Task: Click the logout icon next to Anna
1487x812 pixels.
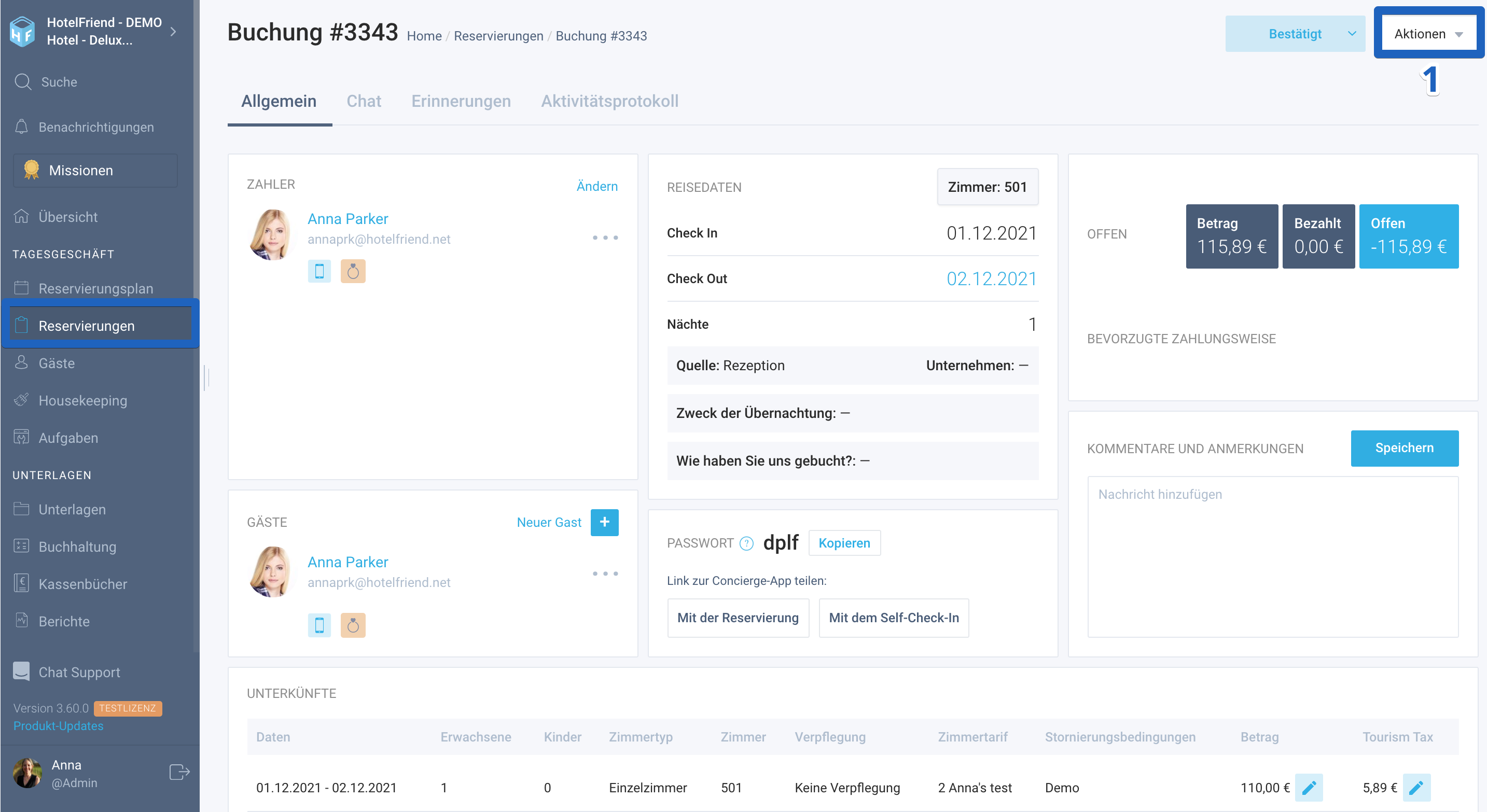Action: 179,772
